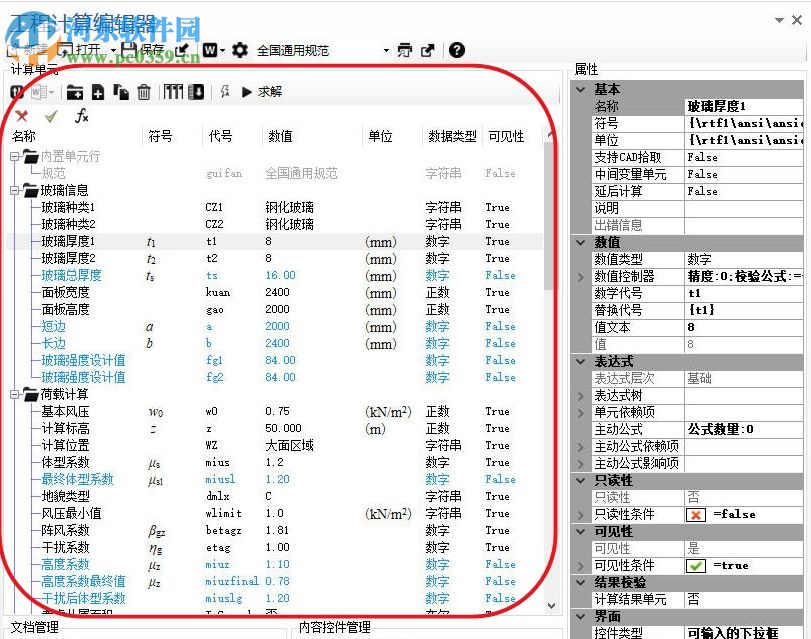The image size is (811, 639).
Task: Switch to the 文档管理 tab
Action: (x=32, y=627)
